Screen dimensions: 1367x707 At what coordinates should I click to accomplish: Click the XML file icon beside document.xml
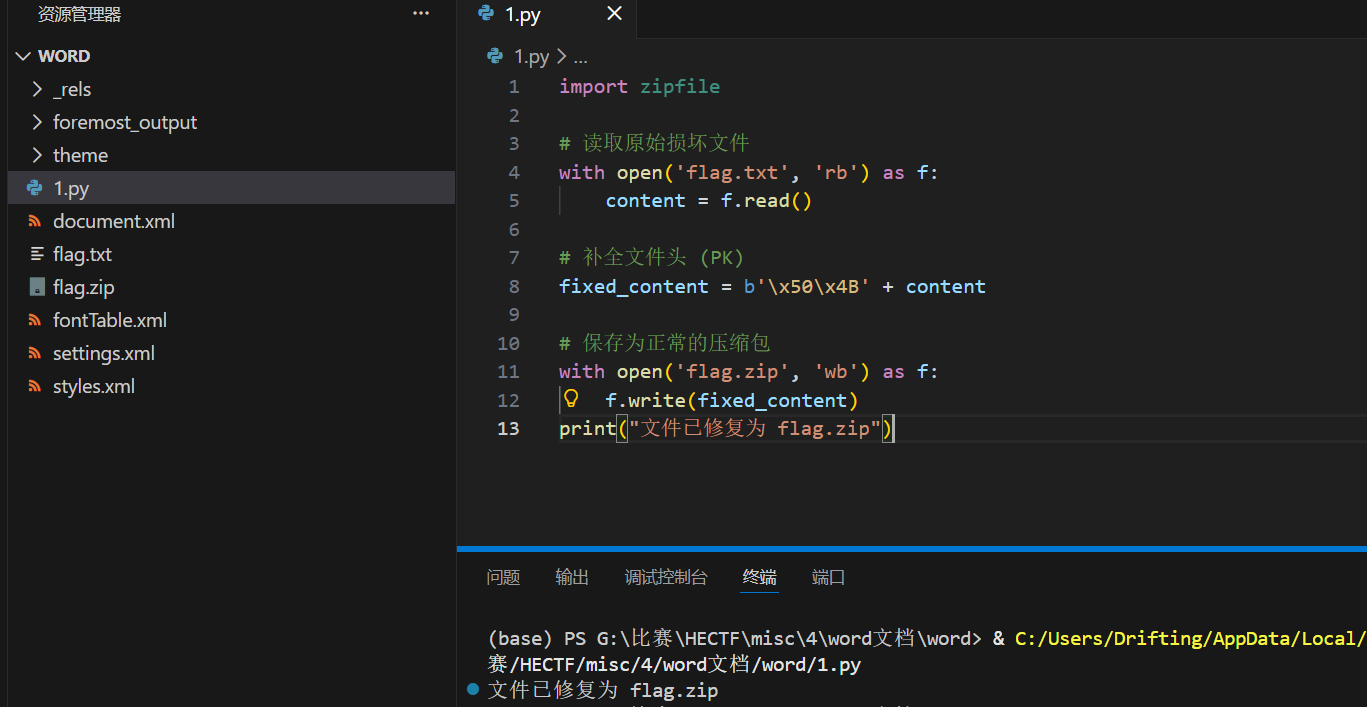click(34, 220)
